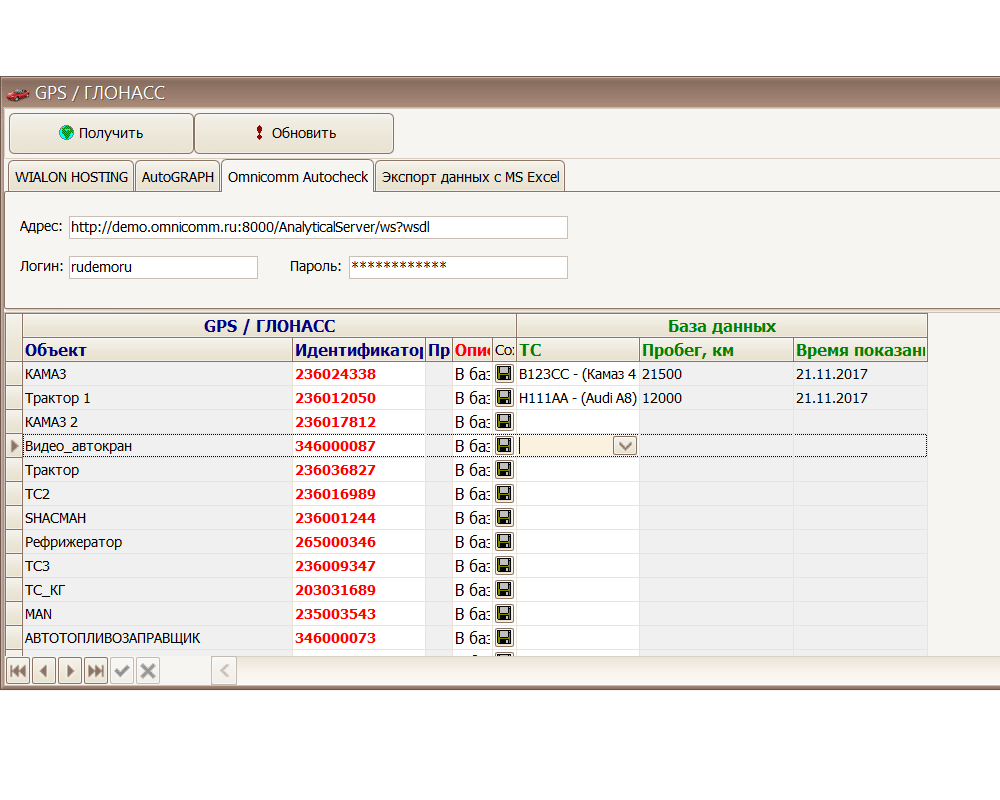The width and height of the screenshot is (1000, 800).
Task: Click the Получить button
Action: pos(101,133)
